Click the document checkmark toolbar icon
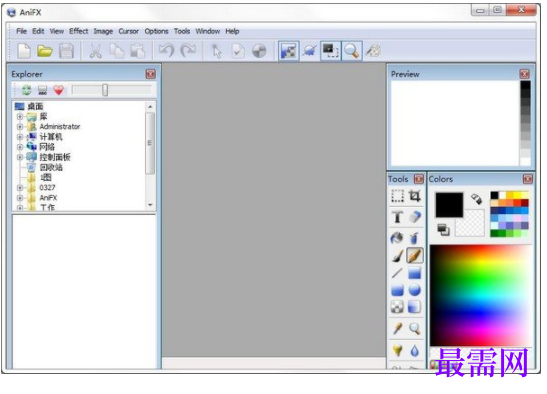Image resolution: width=547 pixels, height=394 pixels. point(238,51)
